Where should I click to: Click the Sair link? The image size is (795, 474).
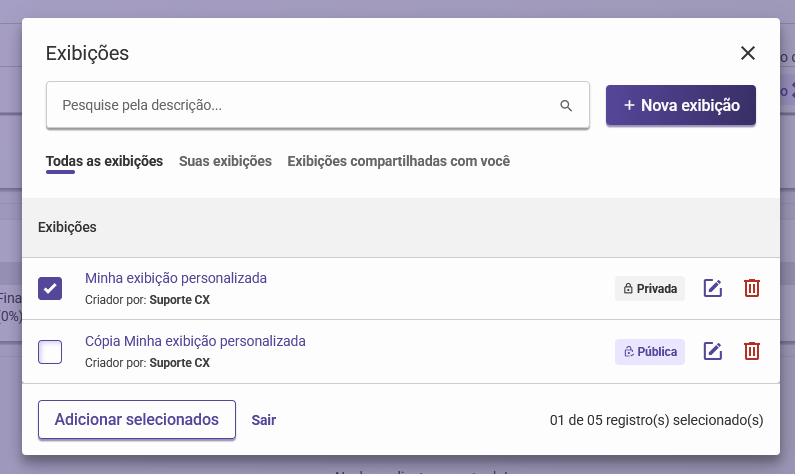(x=264, y=420)
